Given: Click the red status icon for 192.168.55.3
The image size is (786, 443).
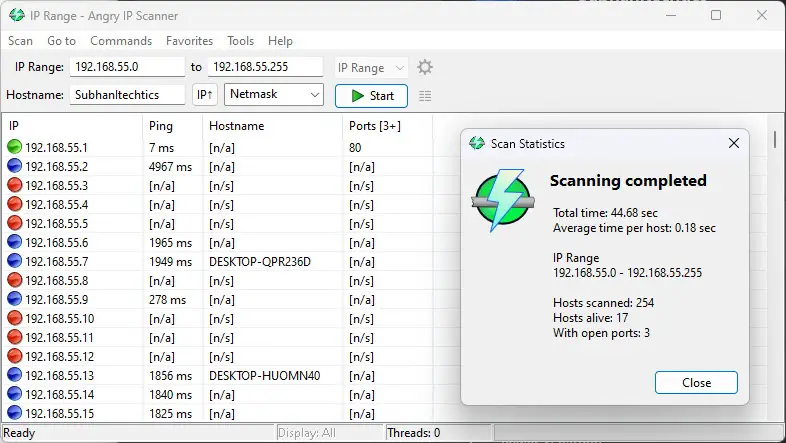Looking at the screenshot, I should [15, 185].
